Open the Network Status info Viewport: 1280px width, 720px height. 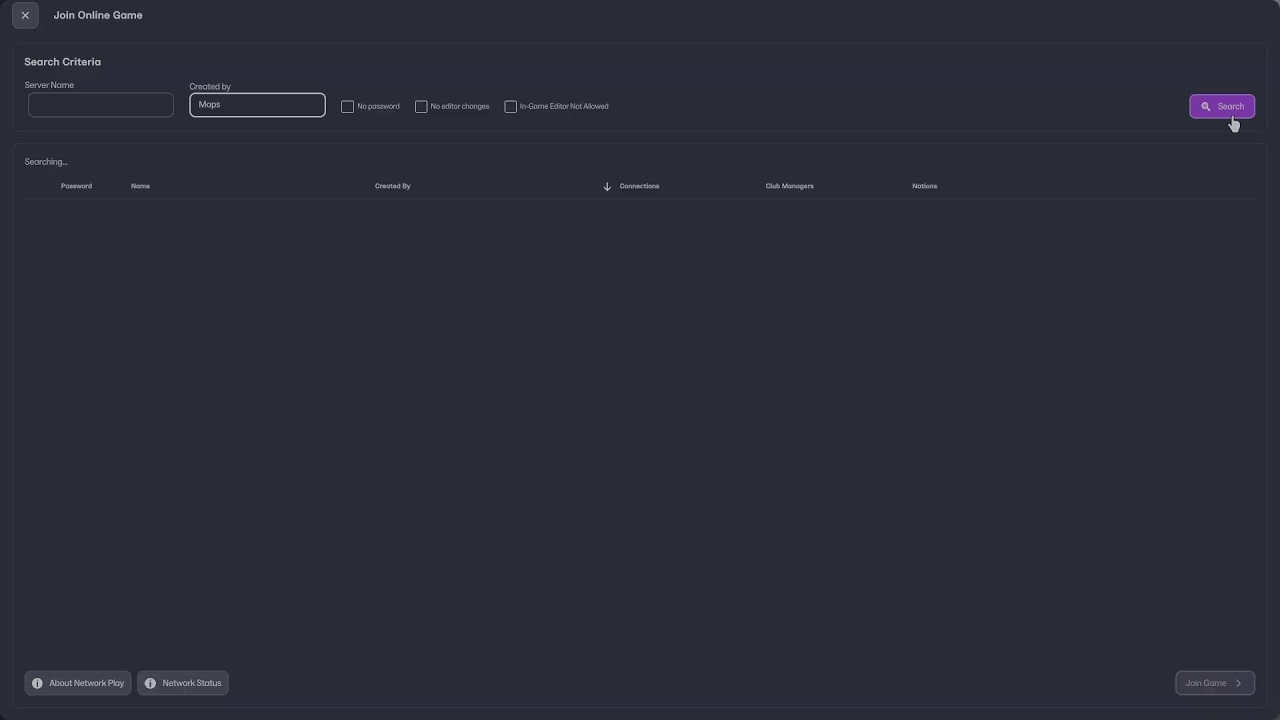coord(183,683)
